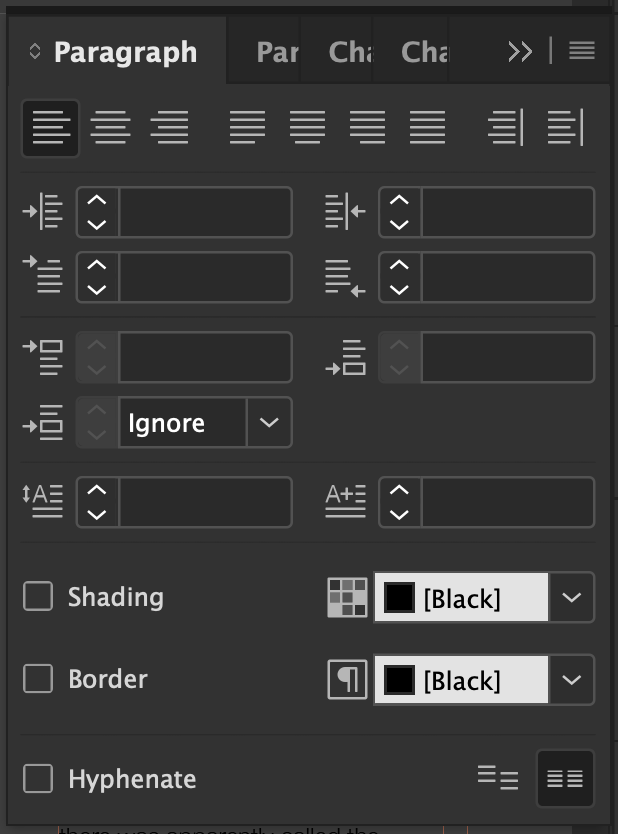This screenshot has width=618, height=834.
Task: Click the shading pattern icon next to Shading
Action: click(x=347, y=597)
